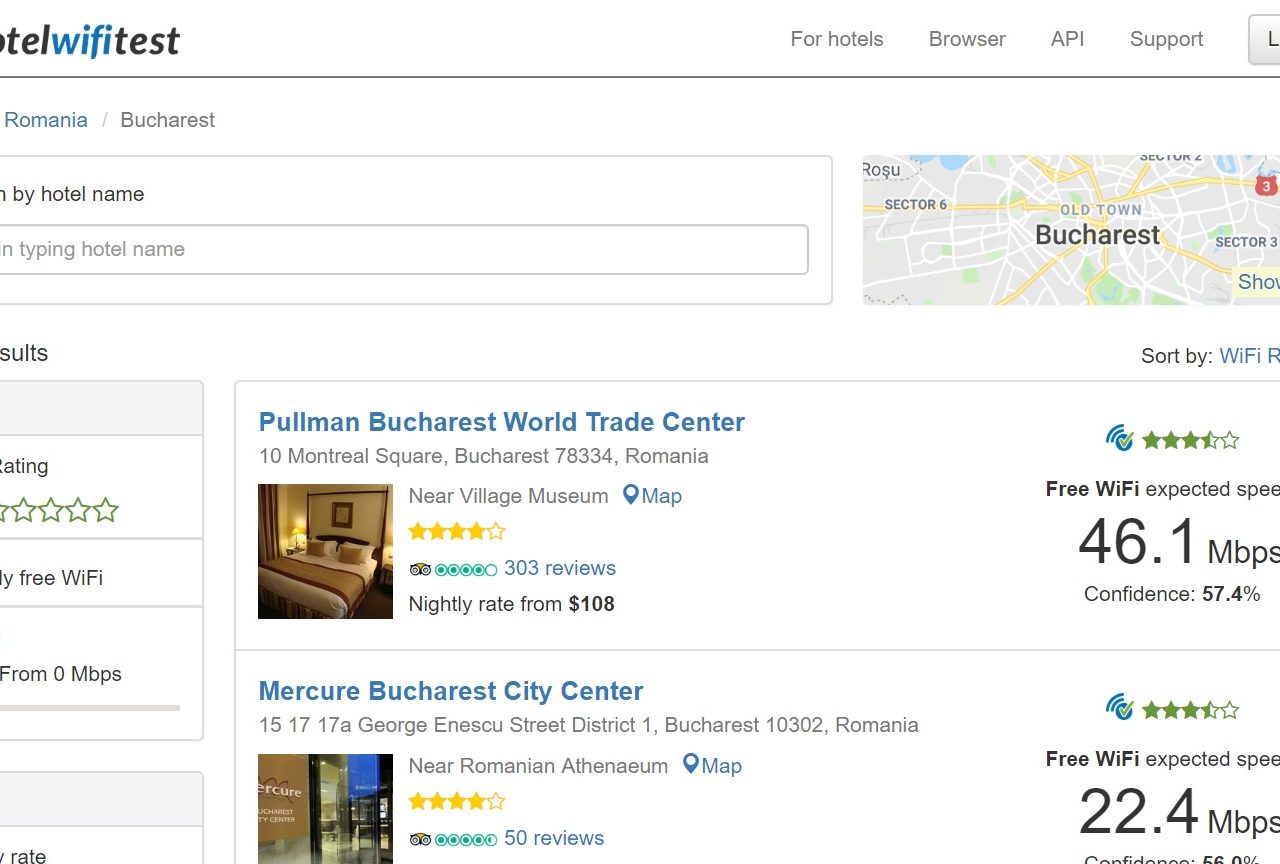The width and height of the screenshot is (1280, 864).
Task: Open Pullman Bucharest World Trade Center listing
Action: (x=501, y=422)
